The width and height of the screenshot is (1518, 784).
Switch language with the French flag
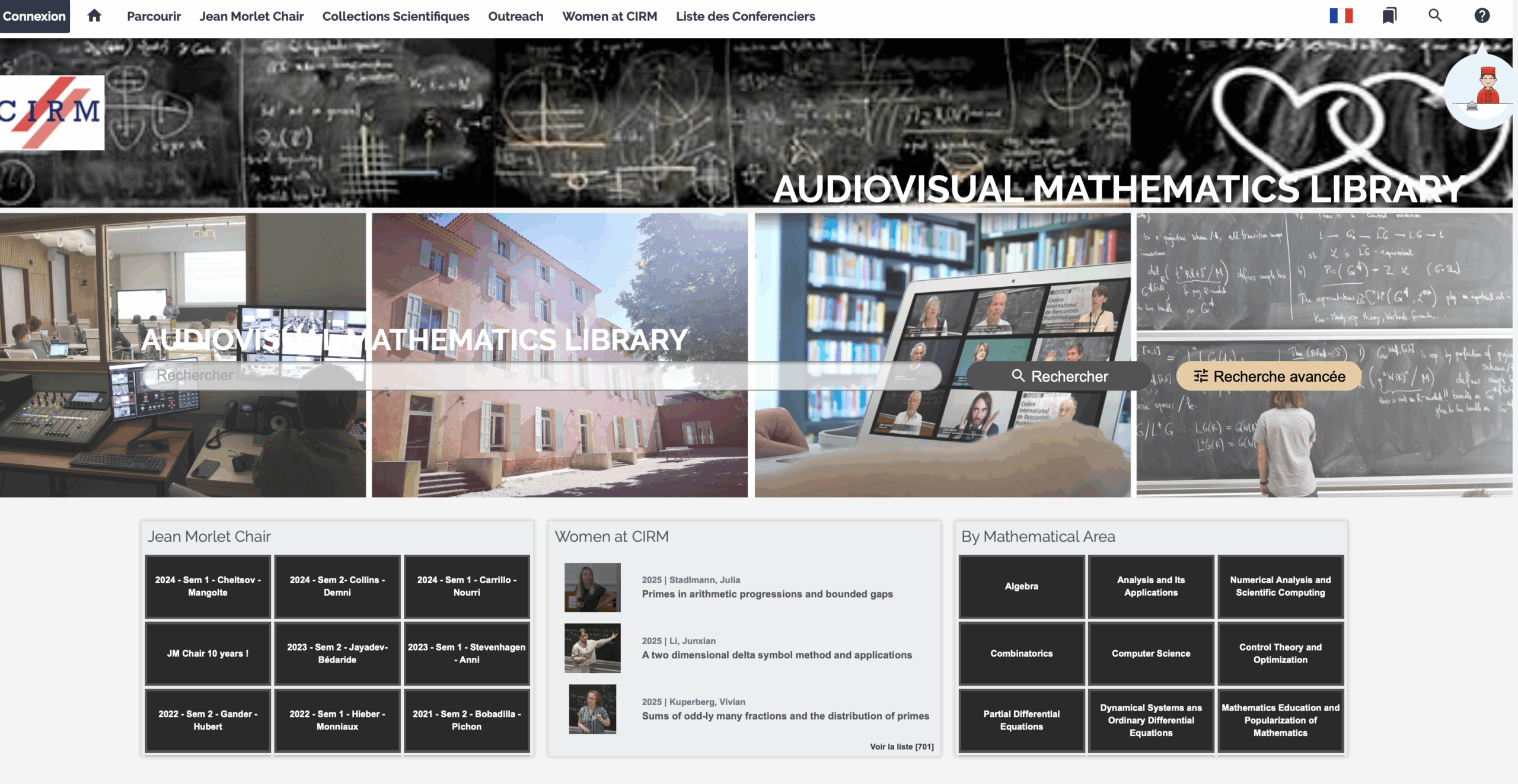[1341, 16]
